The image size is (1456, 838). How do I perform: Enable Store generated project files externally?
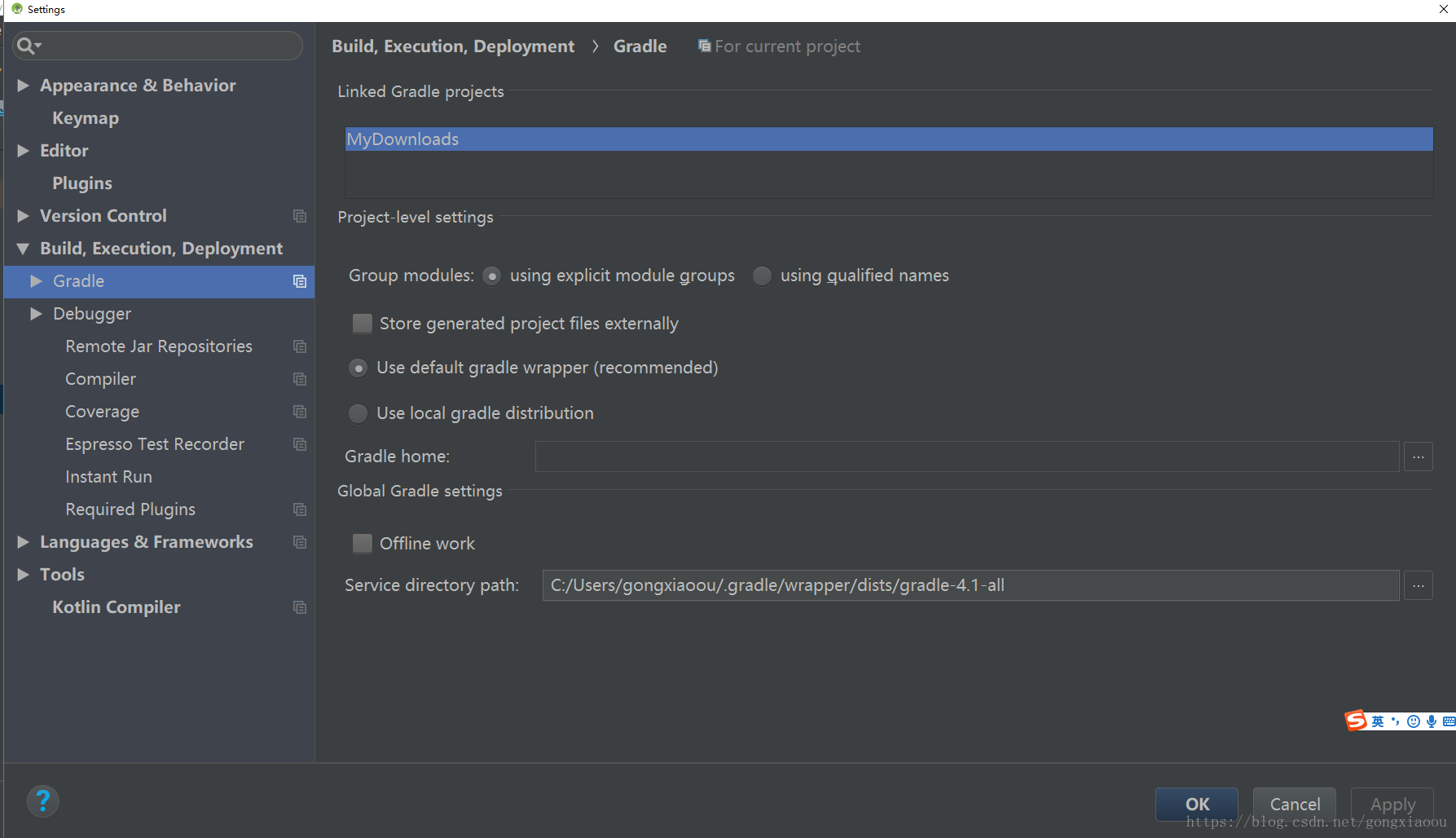(363, 324)
